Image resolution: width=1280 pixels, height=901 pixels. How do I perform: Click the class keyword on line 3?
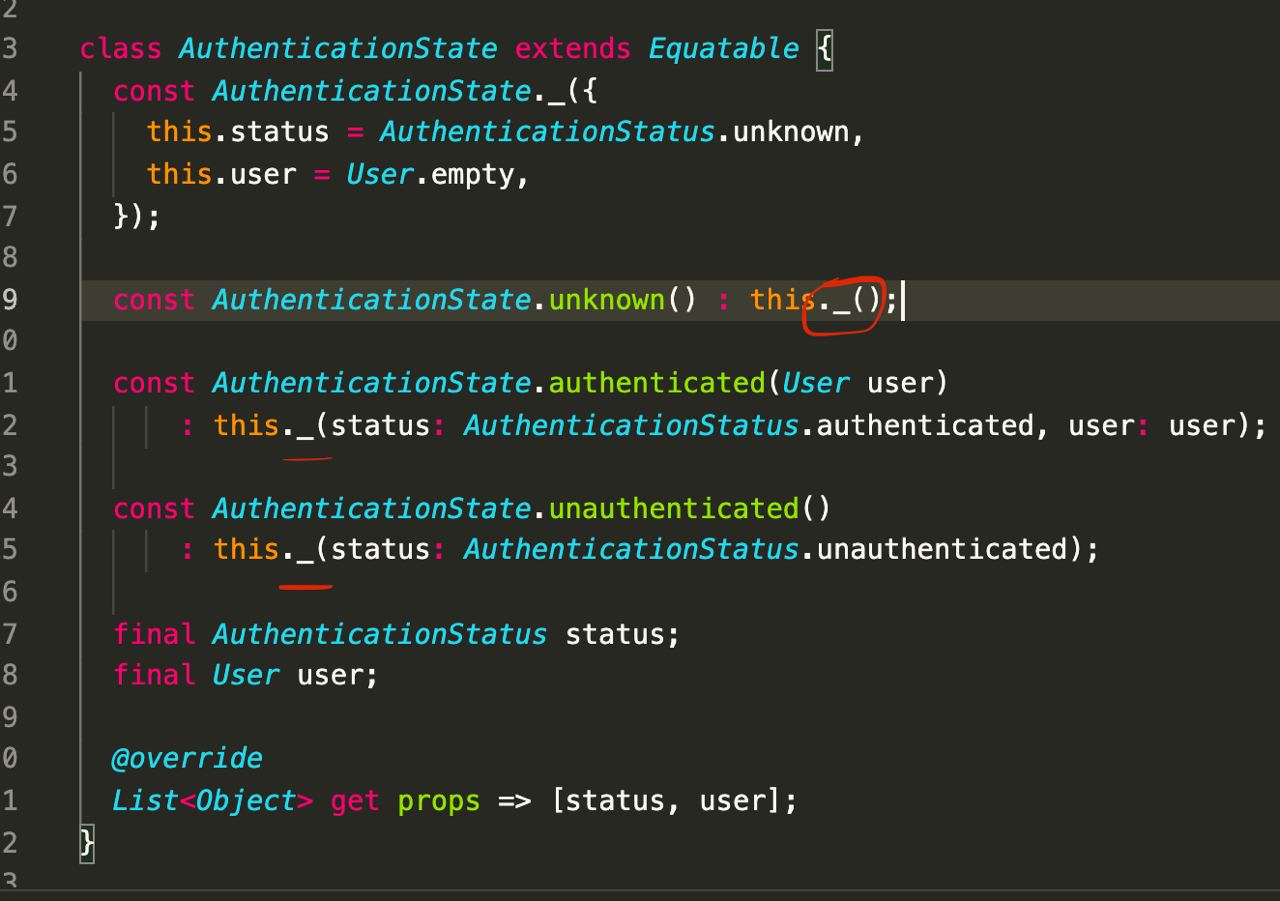point(121,49)
